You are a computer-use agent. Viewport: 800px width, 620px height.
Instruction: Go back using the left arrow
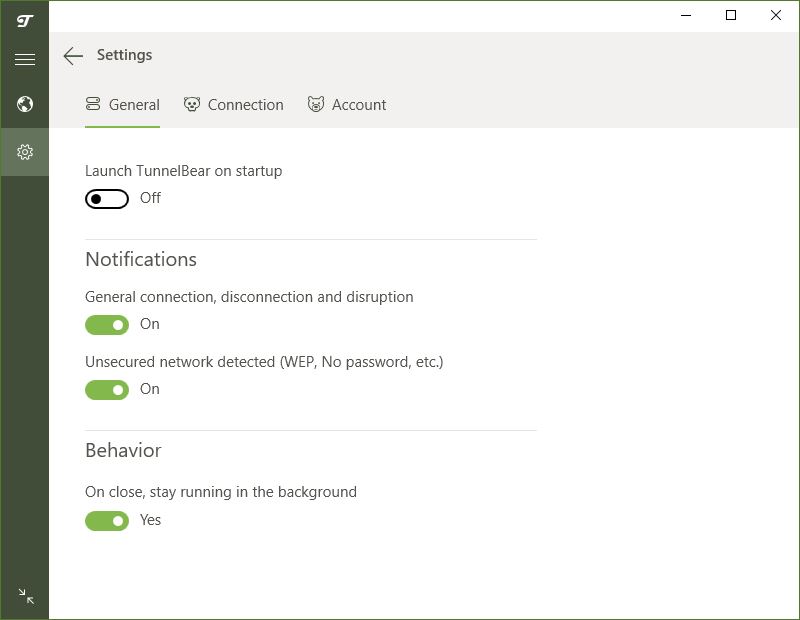point(73,56)
